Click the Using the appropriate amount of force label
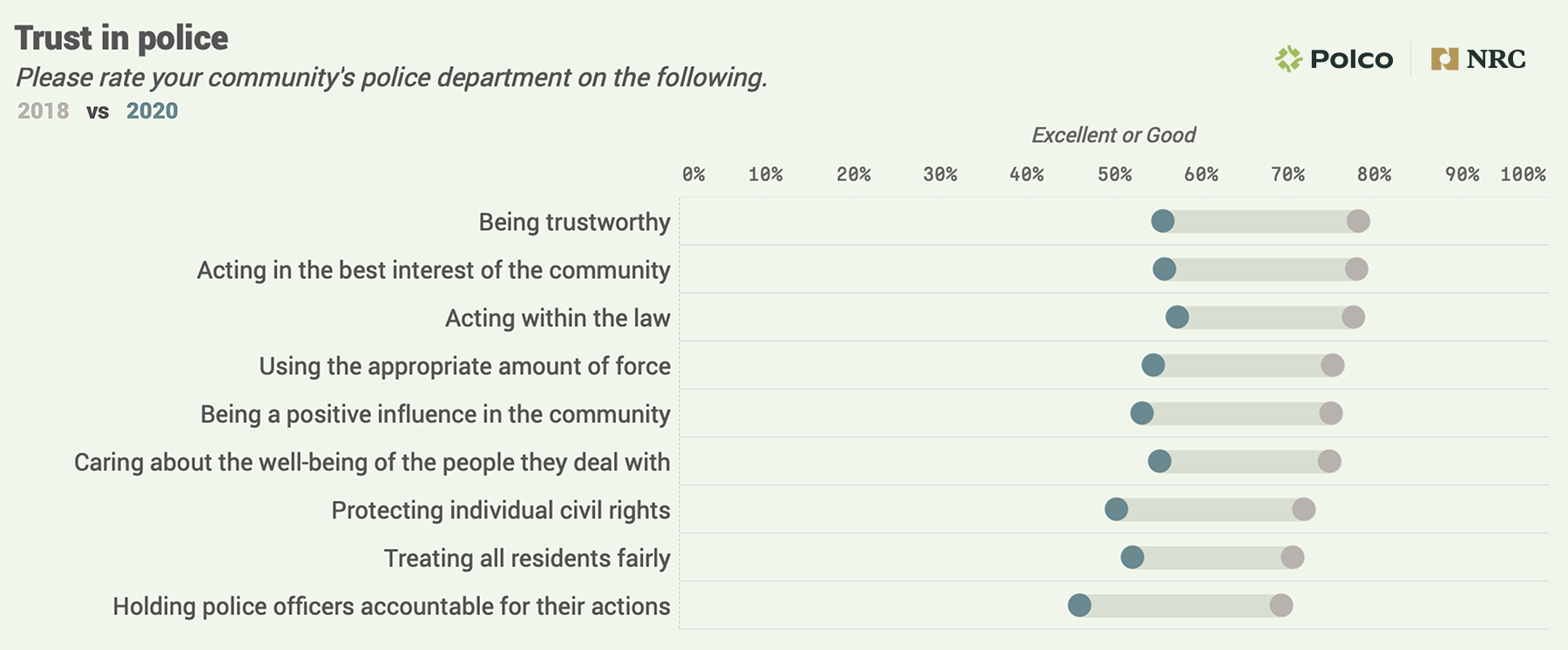 click(464, 366)
